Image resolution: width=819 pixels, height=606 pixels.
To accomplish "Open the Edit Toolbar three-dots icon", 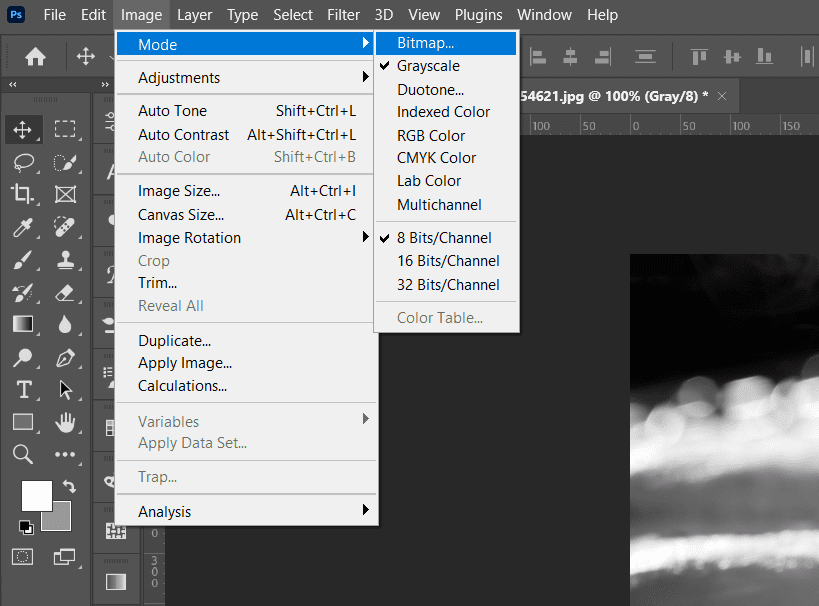I will 65,454.
